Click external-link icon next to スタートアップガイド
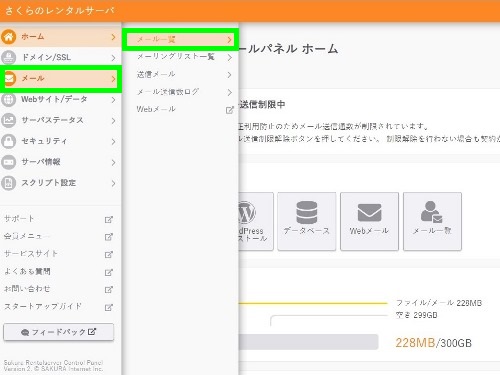The image size is (500, 375). [109, 307]
